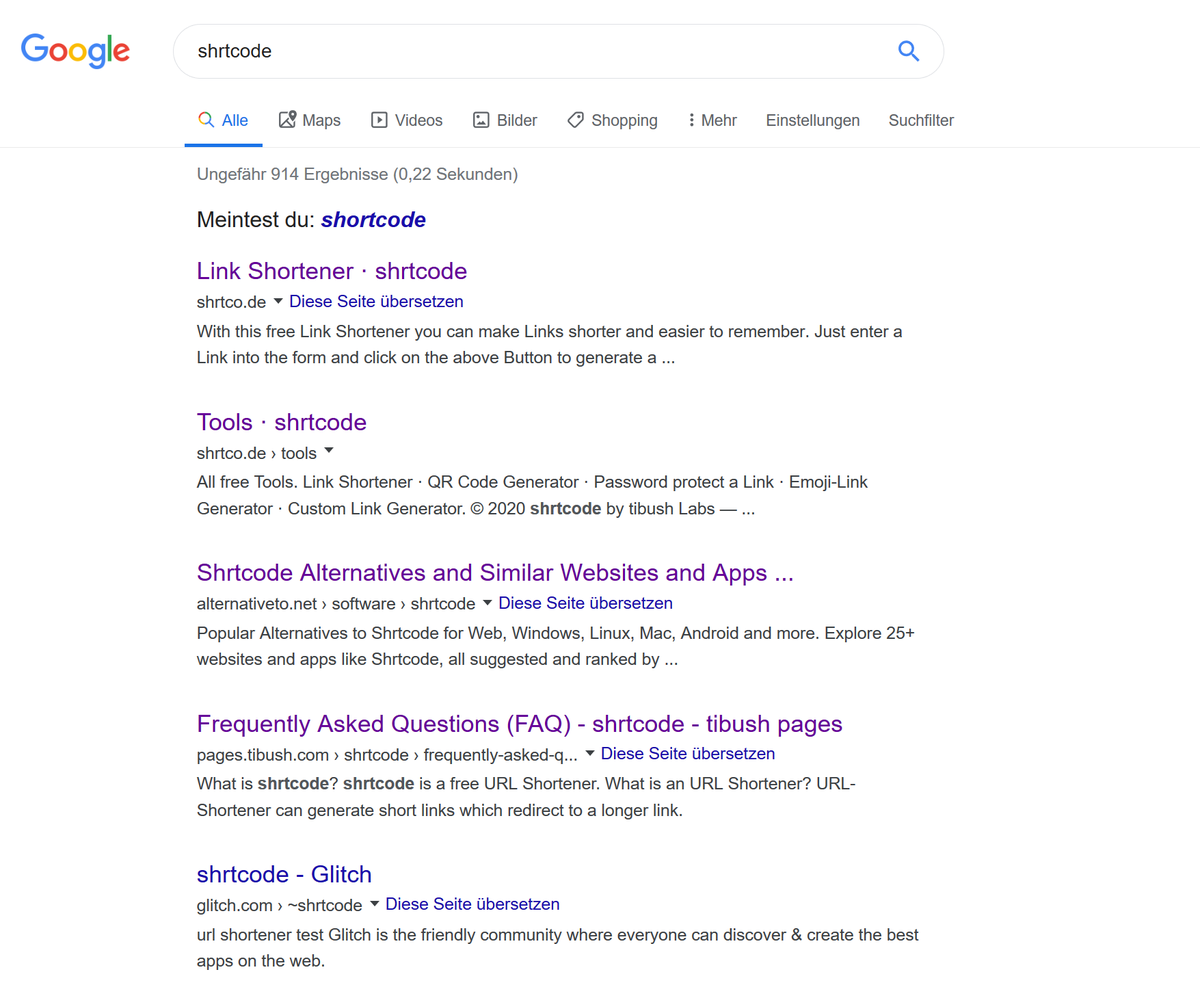This screenshot has height=985, width=1200.
Task: Expand the dropdown arrow beside glitch.com URL
Action: click(374, 903)
